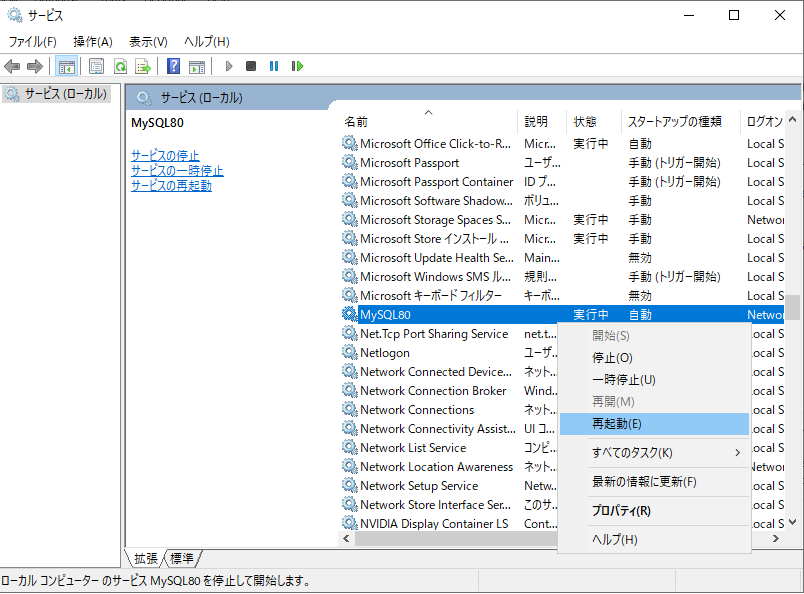This screenshot has height=594, width=804.
Task: Click the gear icon of Netlogon row
Action: click(350, 352)
